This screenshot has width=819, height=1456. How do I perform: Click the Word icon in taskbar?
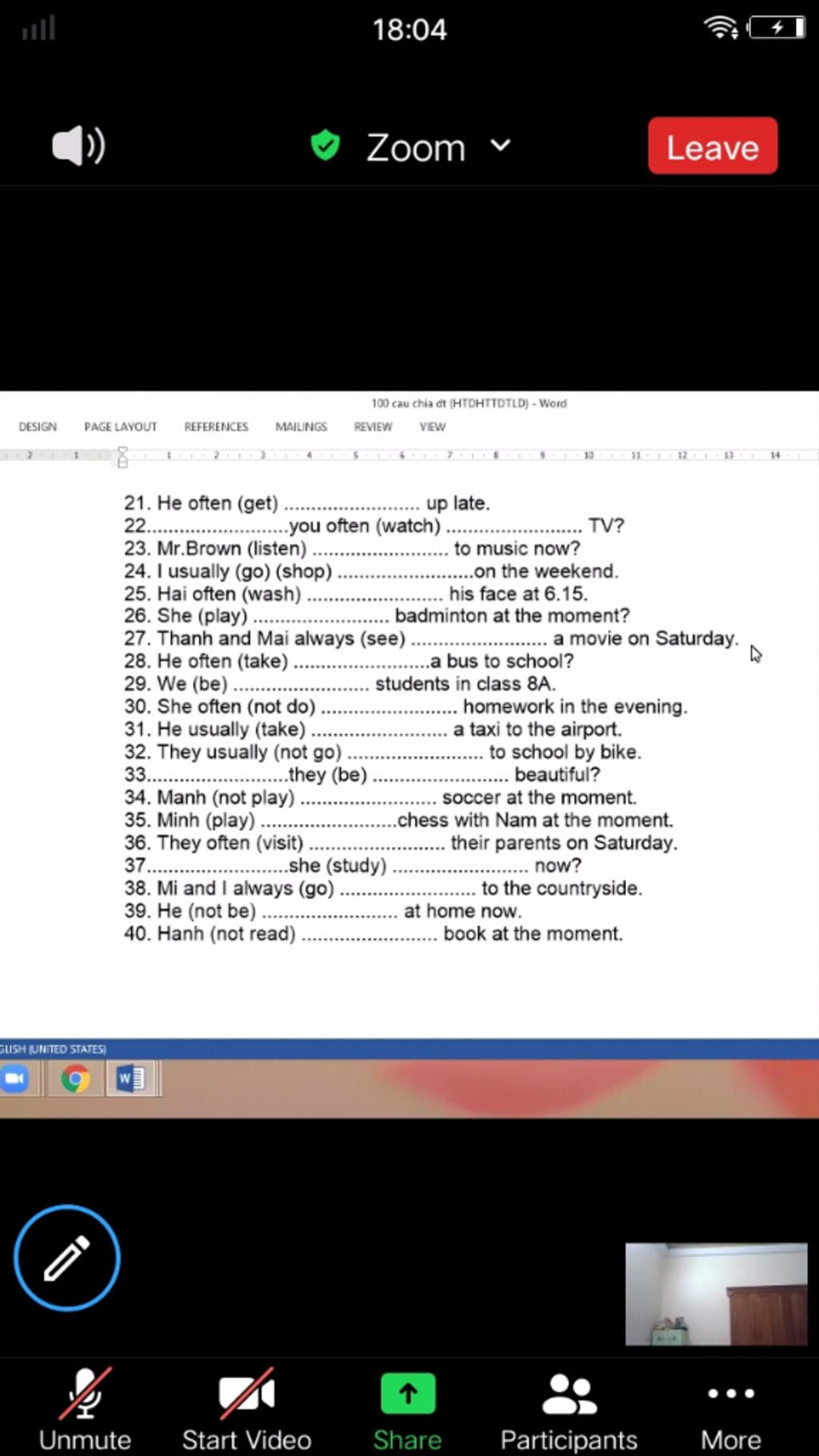(130, 1078)
